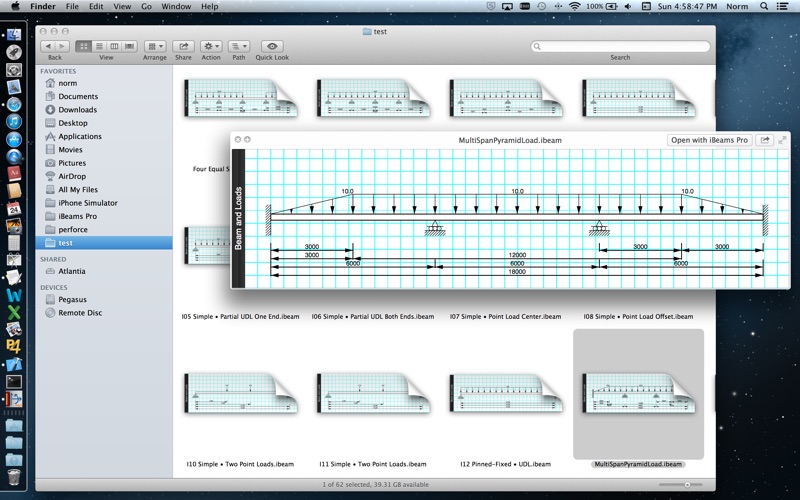
Task: Open Safari from the Dock
Action: coord(14,104)
